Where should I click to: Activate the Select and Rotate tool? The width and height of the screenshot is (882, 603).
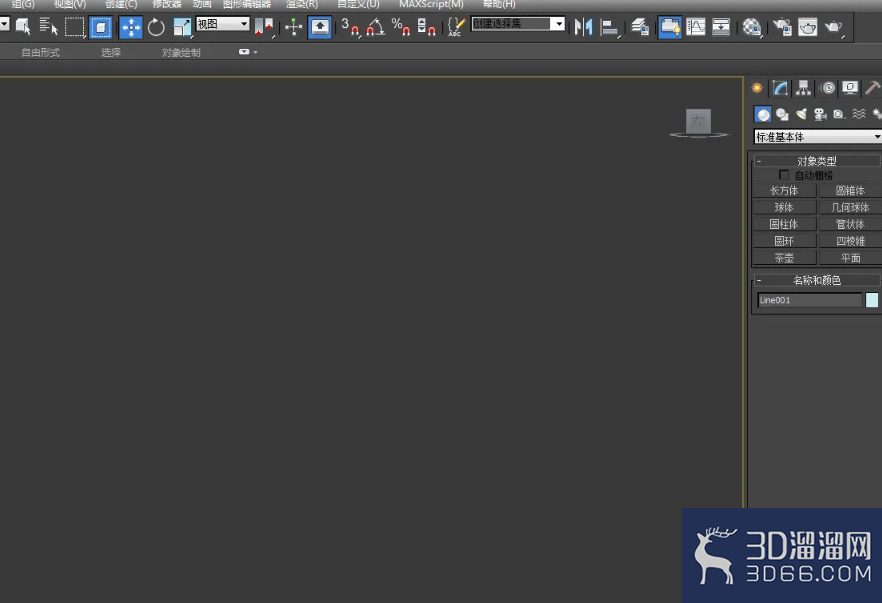156,27
